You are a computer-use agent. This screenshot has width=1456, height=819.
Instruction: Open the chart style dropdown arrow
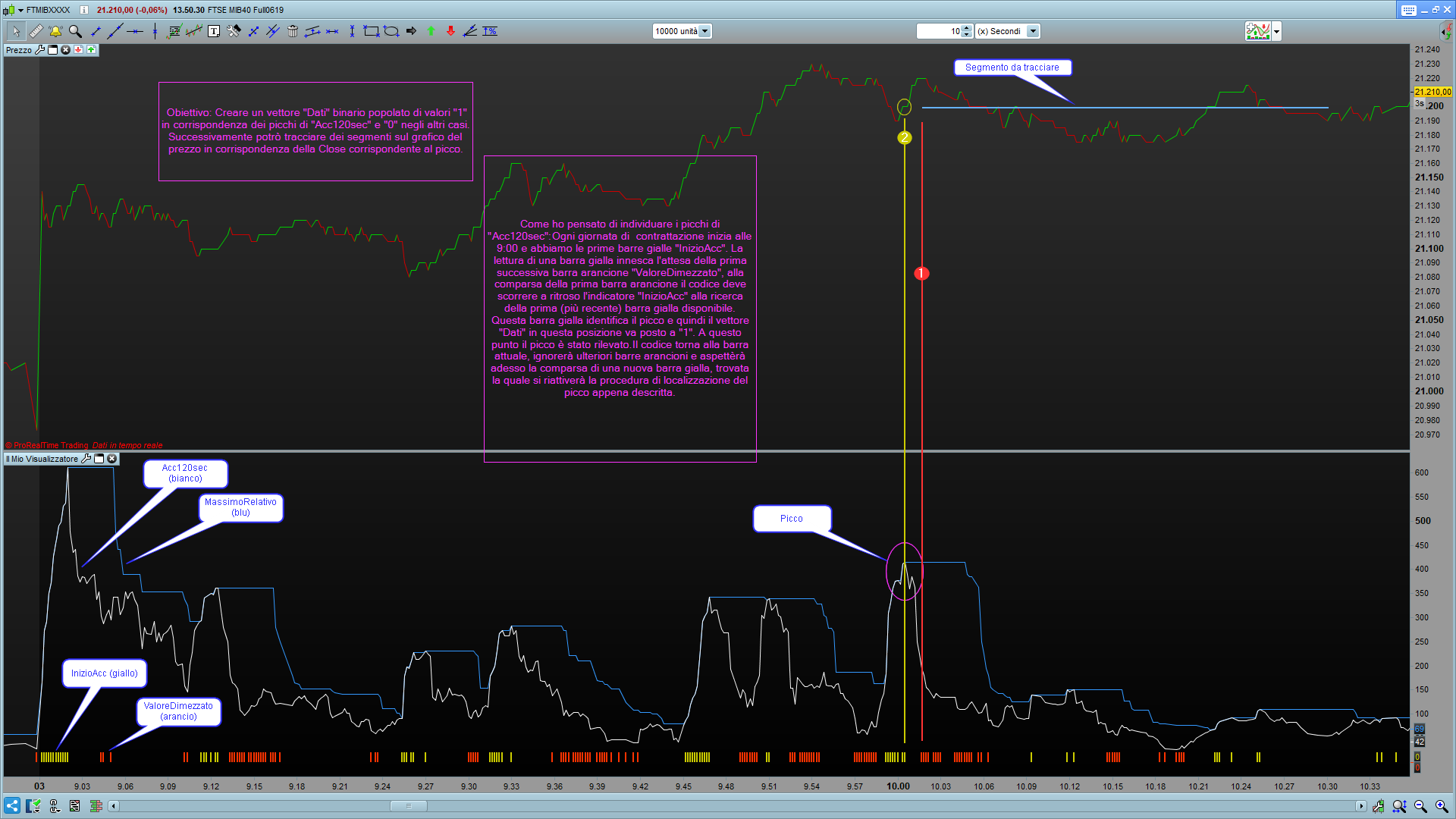(x=1277, y=31)
